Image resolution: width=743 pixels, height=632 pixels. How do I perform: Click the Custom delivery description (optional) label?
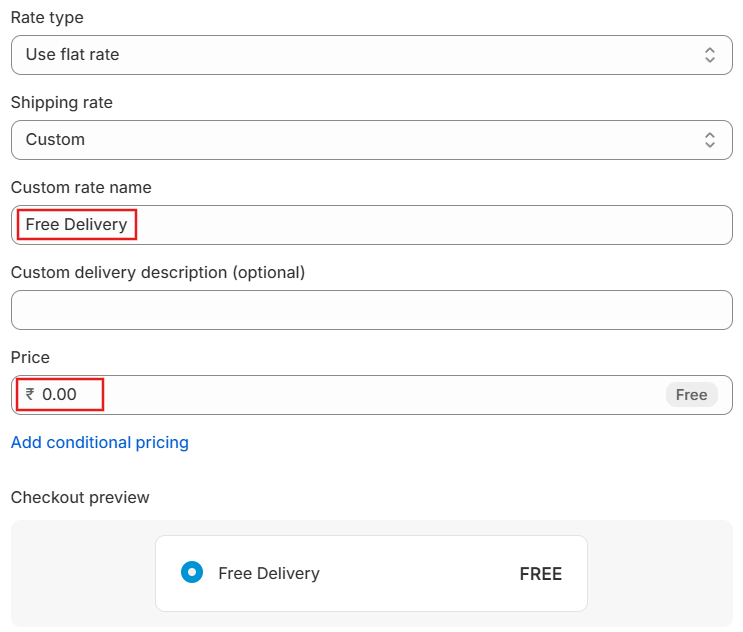[158, 272]
